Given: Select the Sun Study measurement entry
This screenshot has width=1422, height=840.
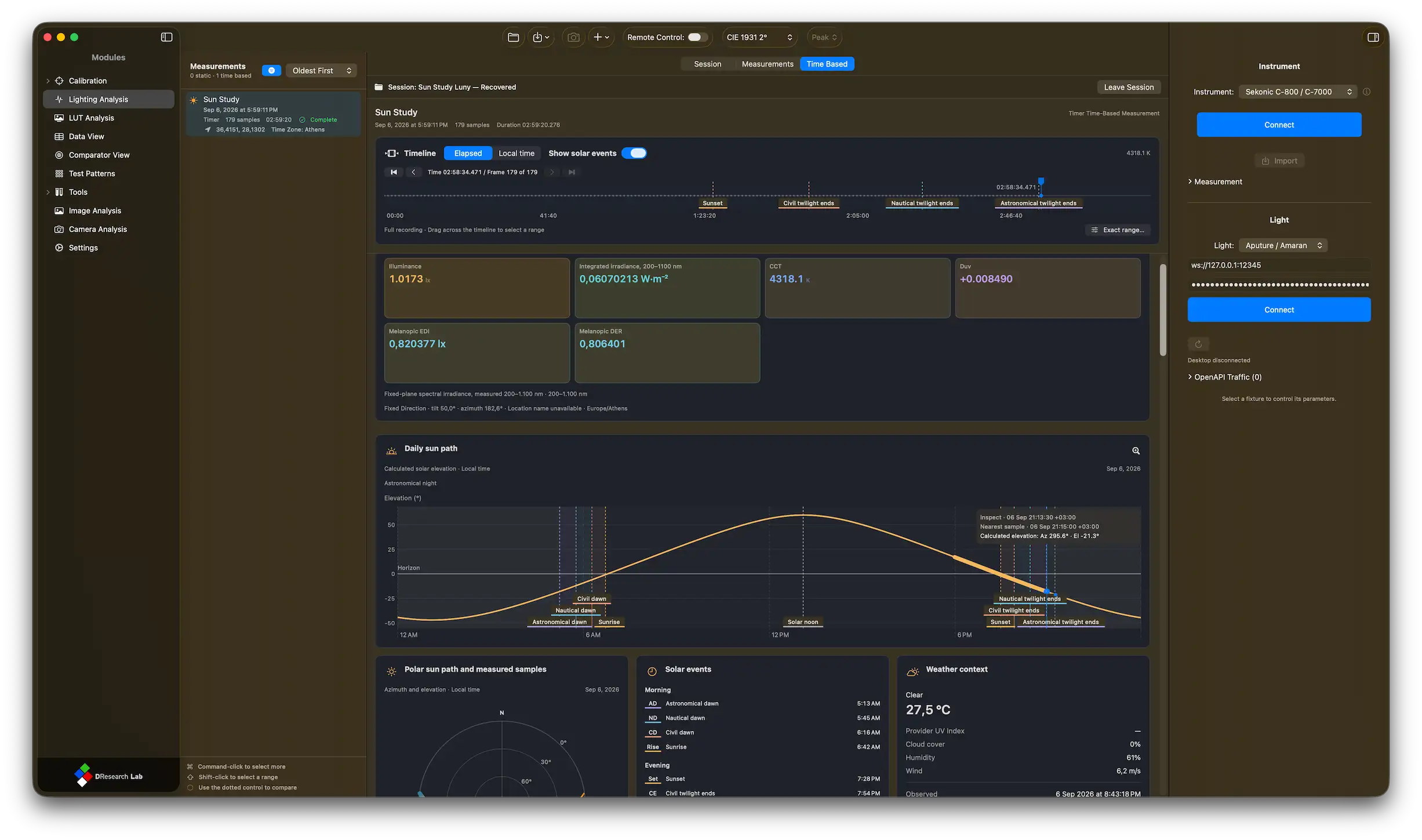Looking at the screenshot, I should tap(273, 114).
